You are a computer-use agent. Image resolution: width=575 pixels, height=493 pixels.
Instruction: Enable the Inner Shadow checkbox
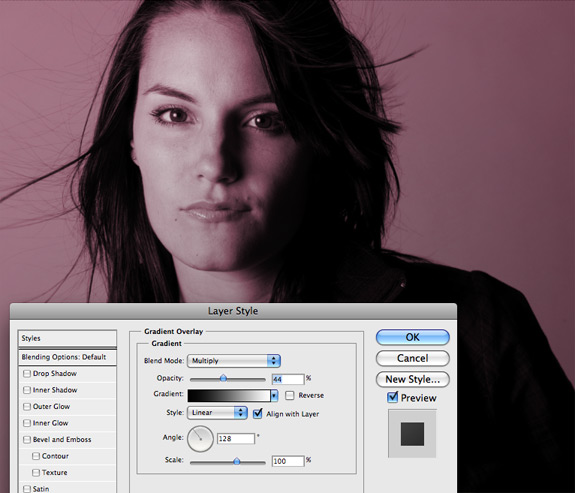[27, 390]
